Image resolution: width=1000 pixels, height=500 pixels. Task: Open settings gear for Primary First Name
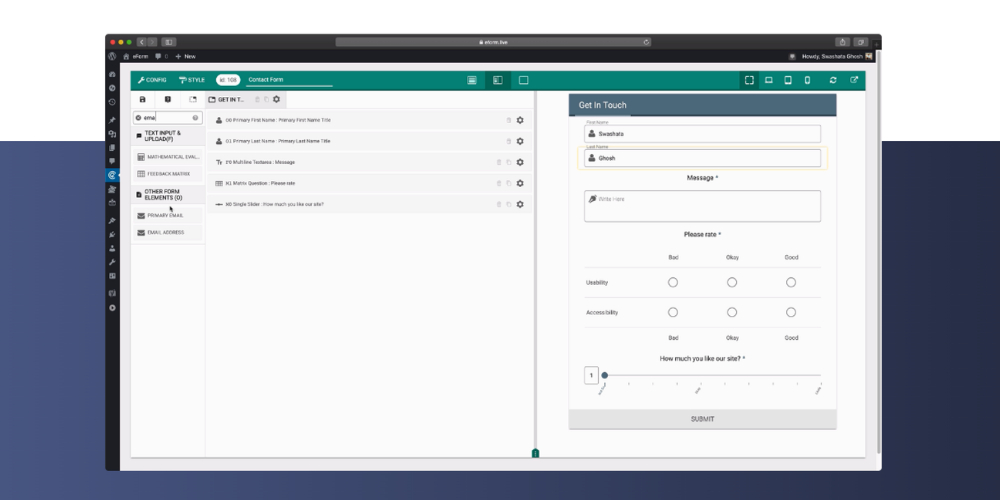click(520, 120)
